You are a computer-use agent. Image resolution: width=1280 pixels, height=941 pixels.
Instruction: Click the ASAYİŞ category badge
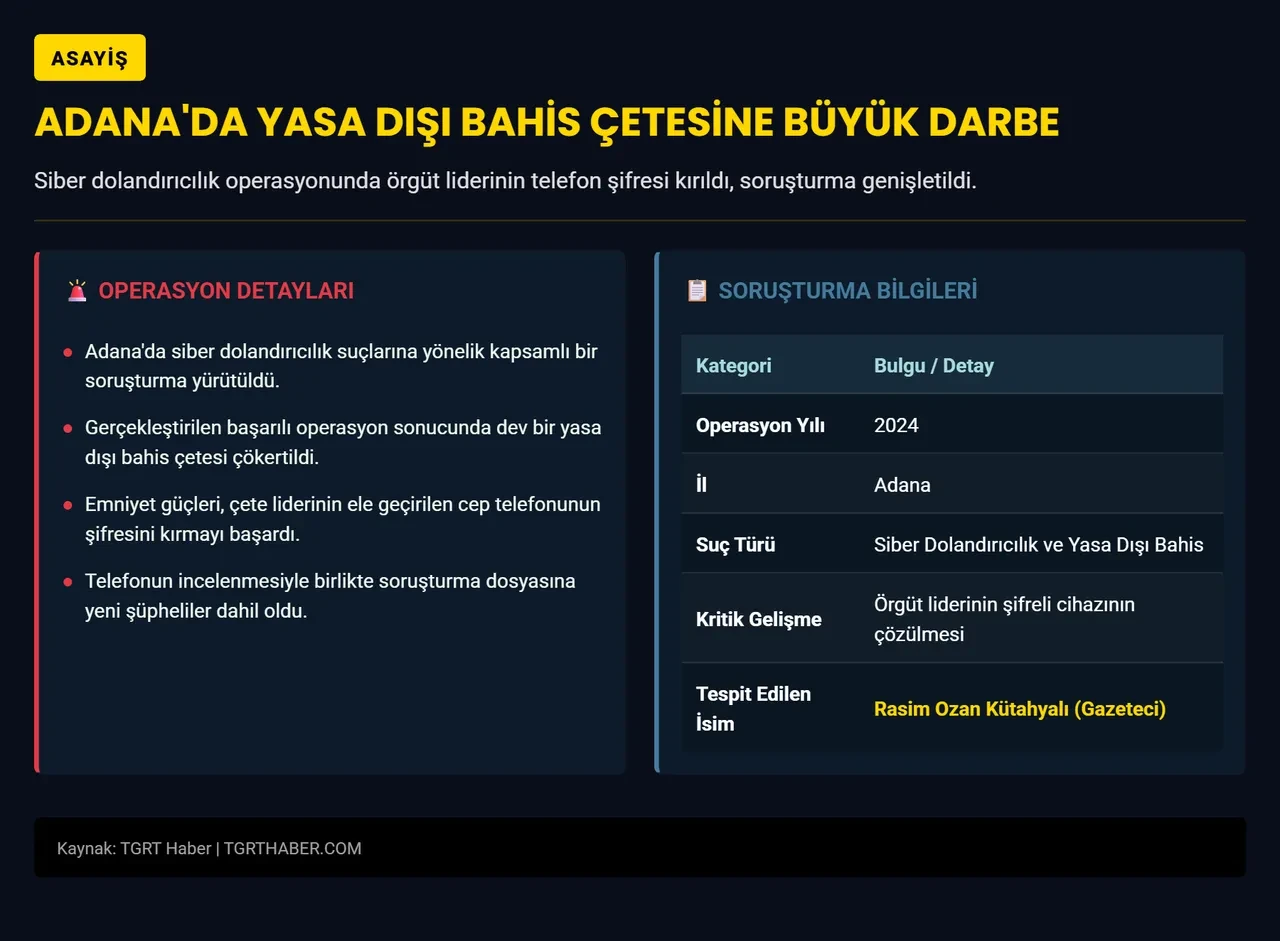(90, 58)
